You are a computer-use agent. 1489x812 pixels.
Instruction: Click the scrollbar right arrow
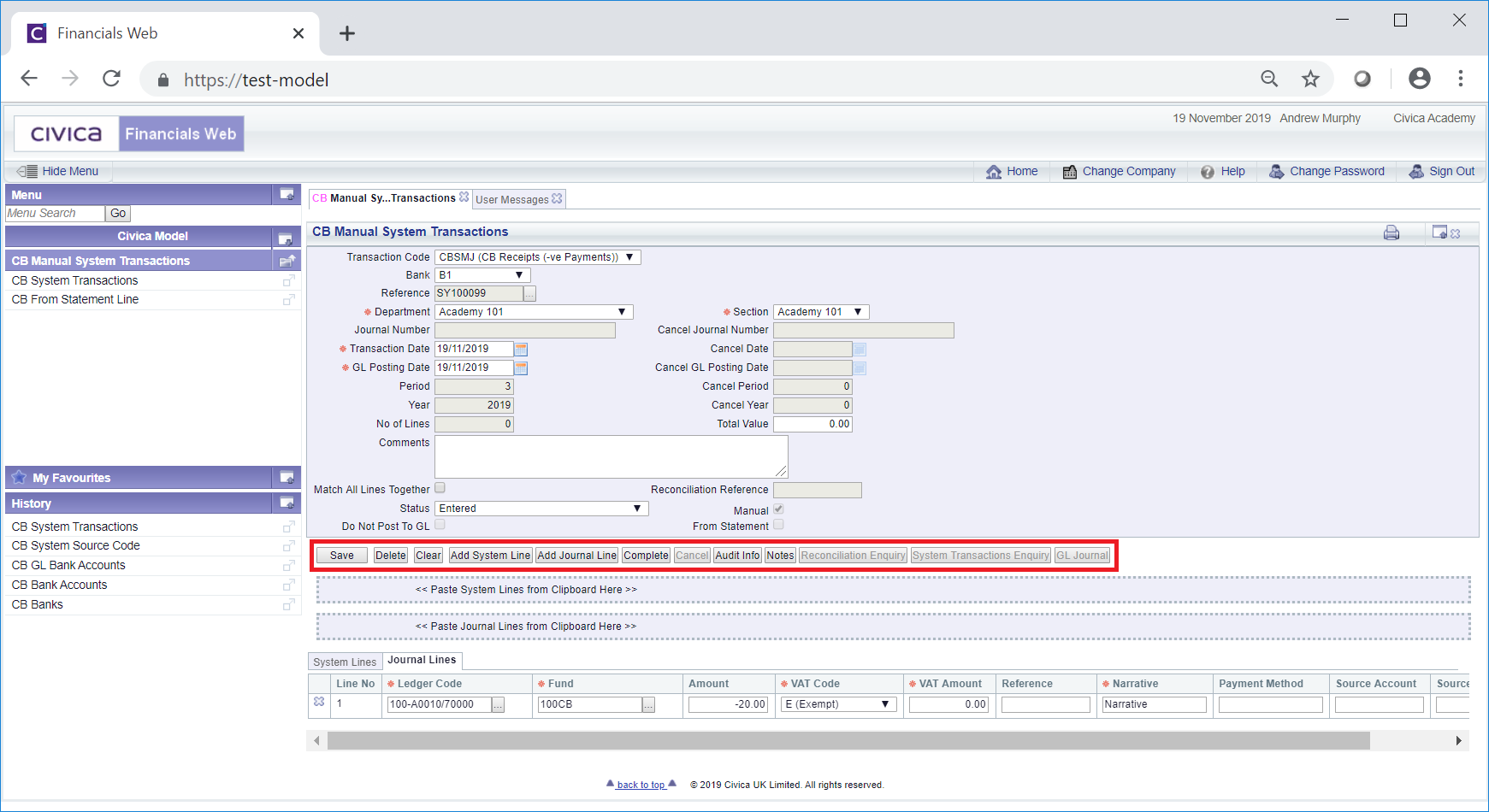pyautogui.click(x=1459, y=740)
